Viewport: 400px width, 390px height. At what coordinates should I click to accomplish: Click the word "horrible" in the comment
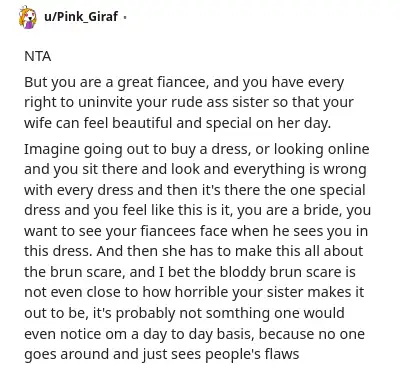[x=201, y=292]
